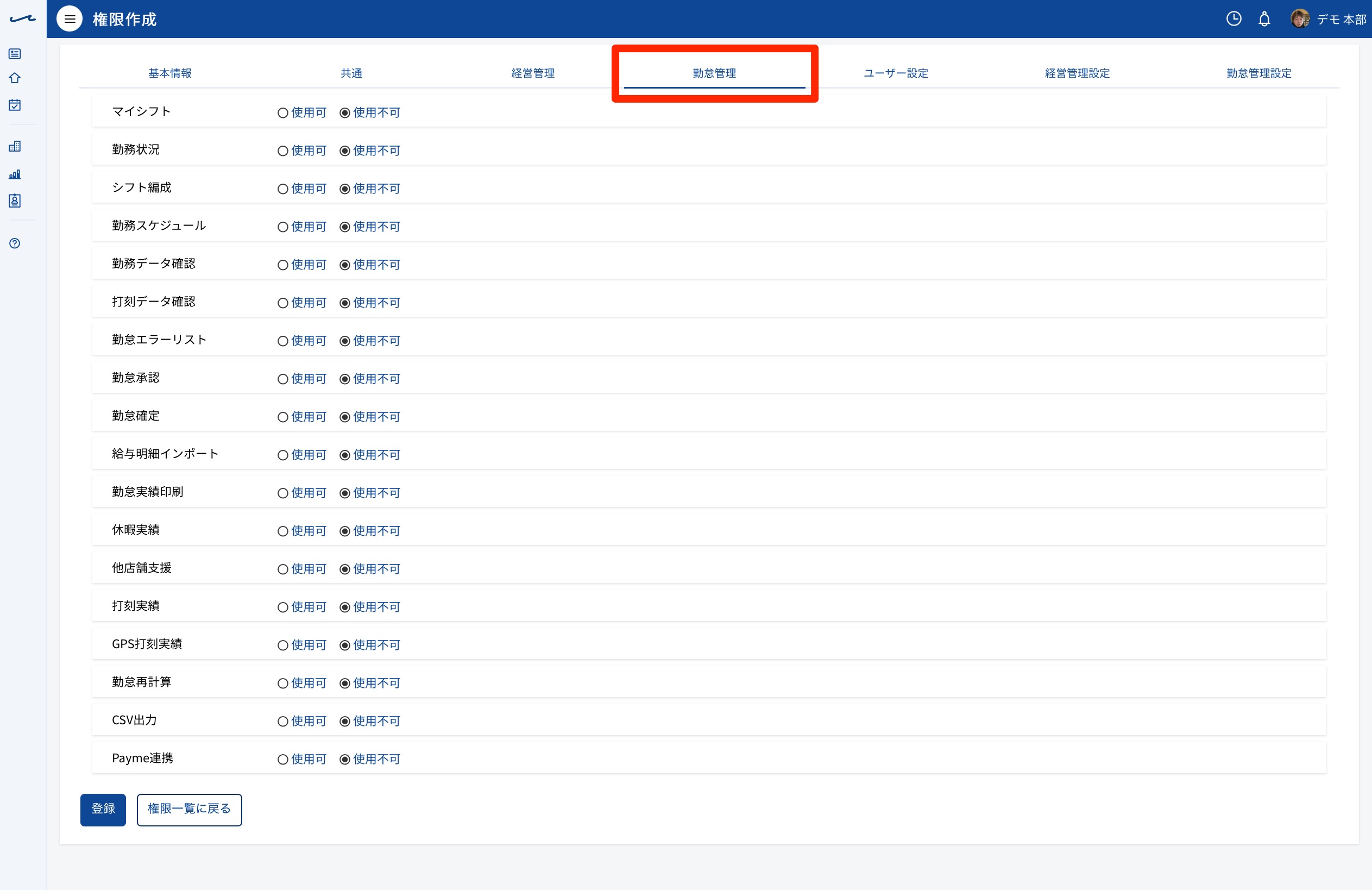Open the building chart sidebar icon

[15, 146]
